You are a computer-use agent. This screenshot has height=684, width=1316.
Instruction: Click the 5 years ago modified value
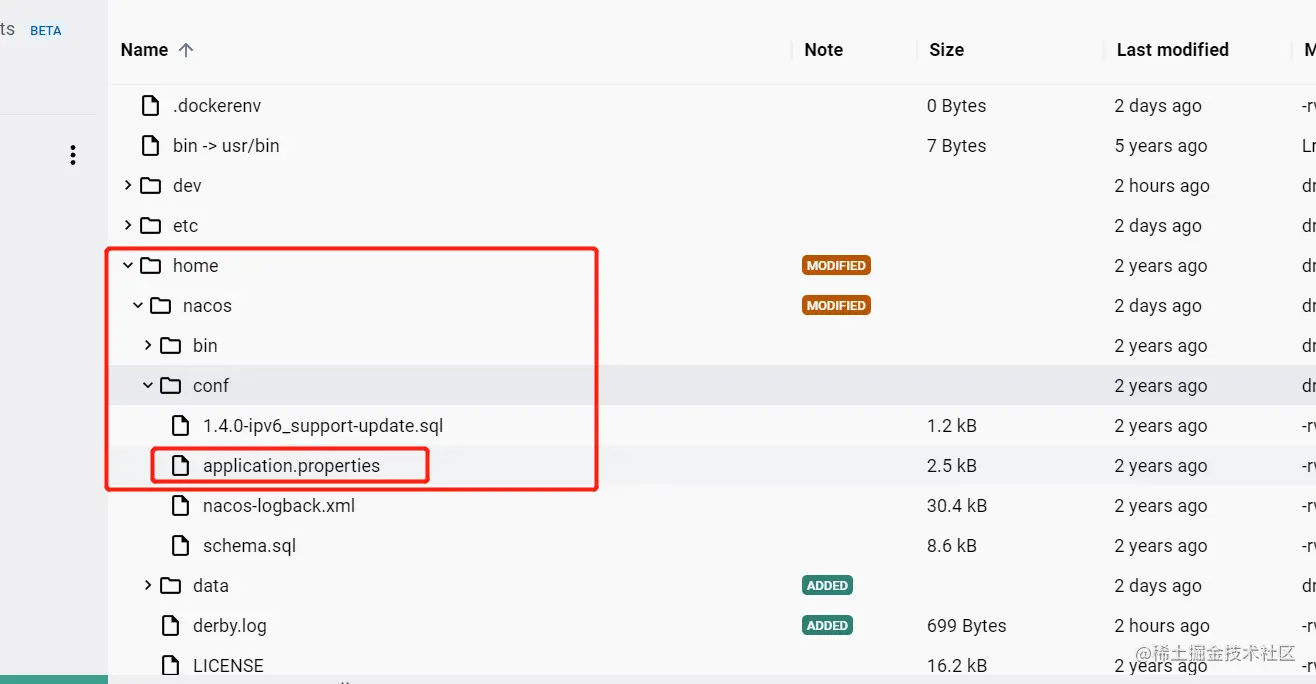click(x=1161, y=146)
